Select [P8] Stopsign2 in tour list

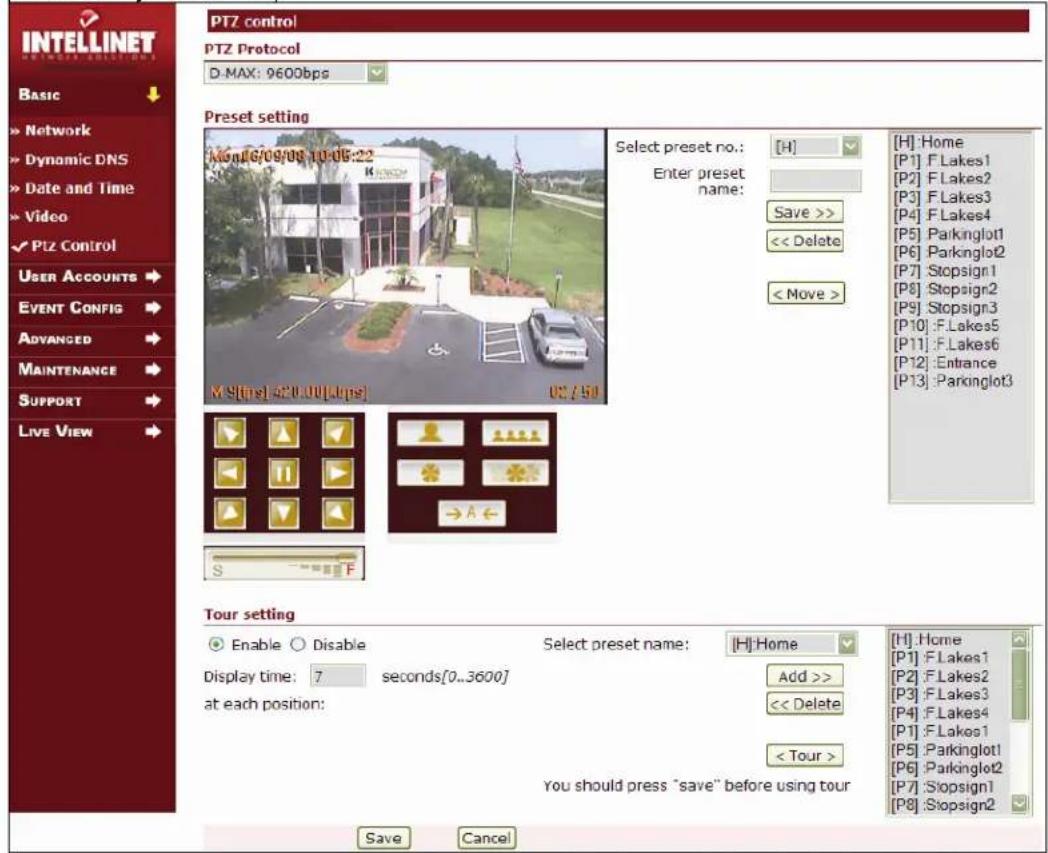click(943, 805)
